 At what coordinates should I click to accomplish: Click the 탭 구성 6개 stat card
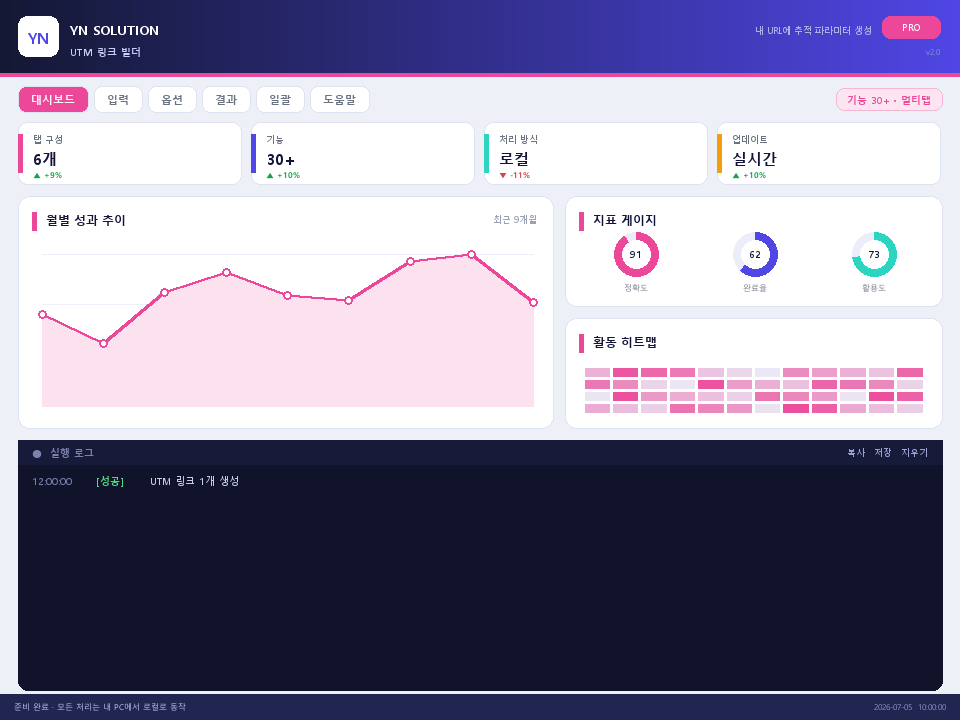click(130, 154)
